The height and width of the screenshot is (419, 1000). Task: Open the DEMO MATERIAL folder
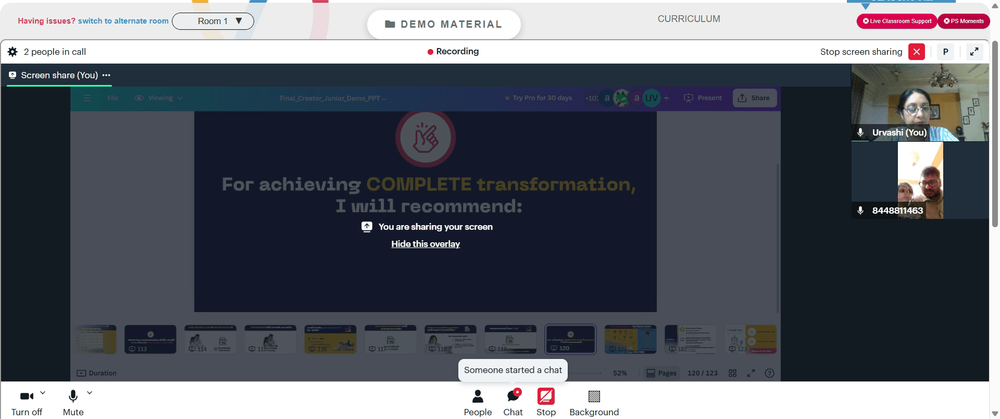444,24
